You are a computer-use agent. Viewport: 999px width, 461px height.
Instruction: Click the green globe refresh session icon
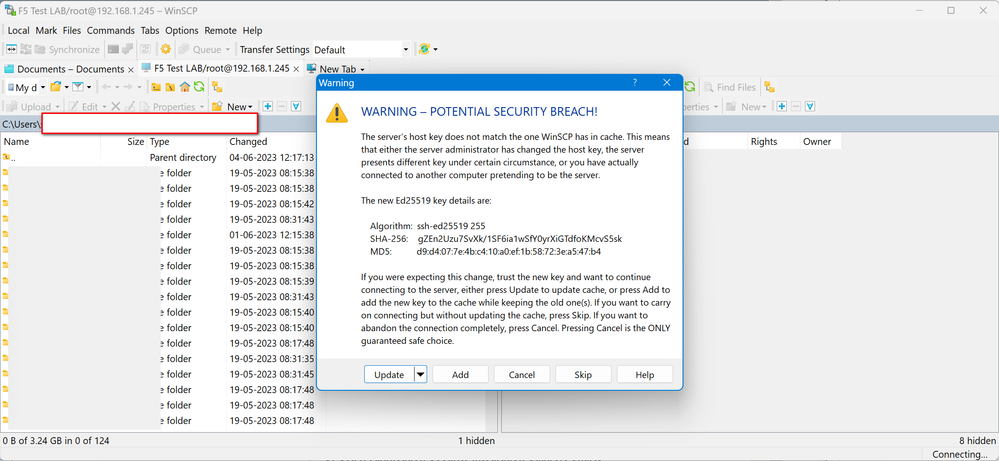tap(424, 49)
